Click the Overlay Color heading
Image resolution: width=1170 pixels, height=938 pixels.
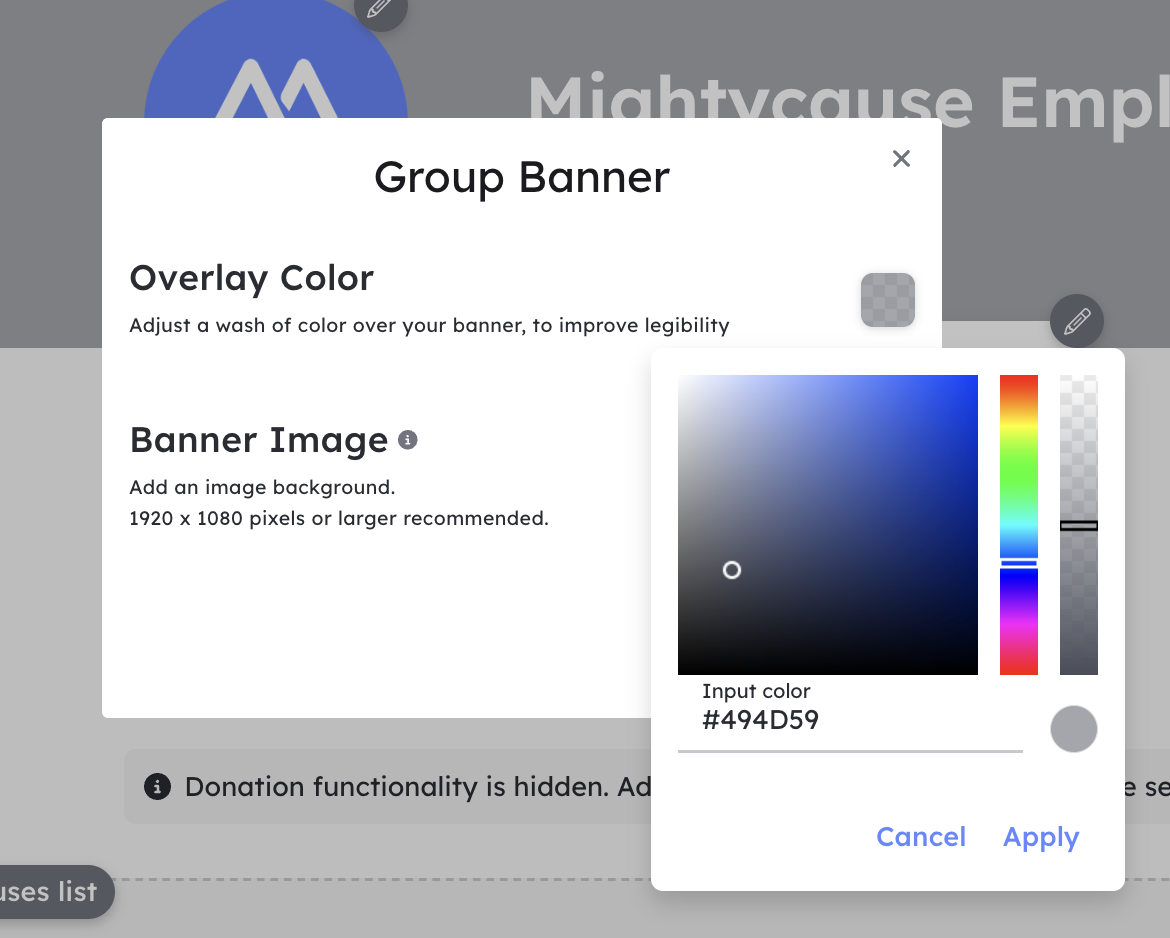coord(251,278)
